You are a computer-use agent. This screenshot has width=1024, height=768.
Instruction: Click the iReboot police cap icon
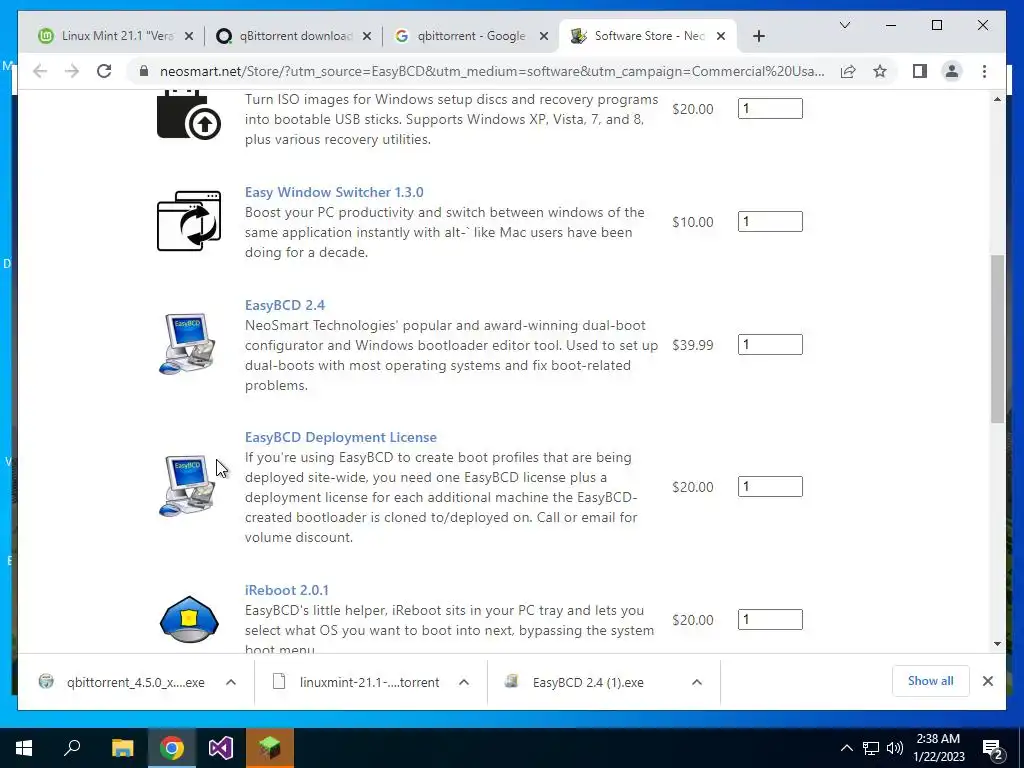[x=189, y=619]
